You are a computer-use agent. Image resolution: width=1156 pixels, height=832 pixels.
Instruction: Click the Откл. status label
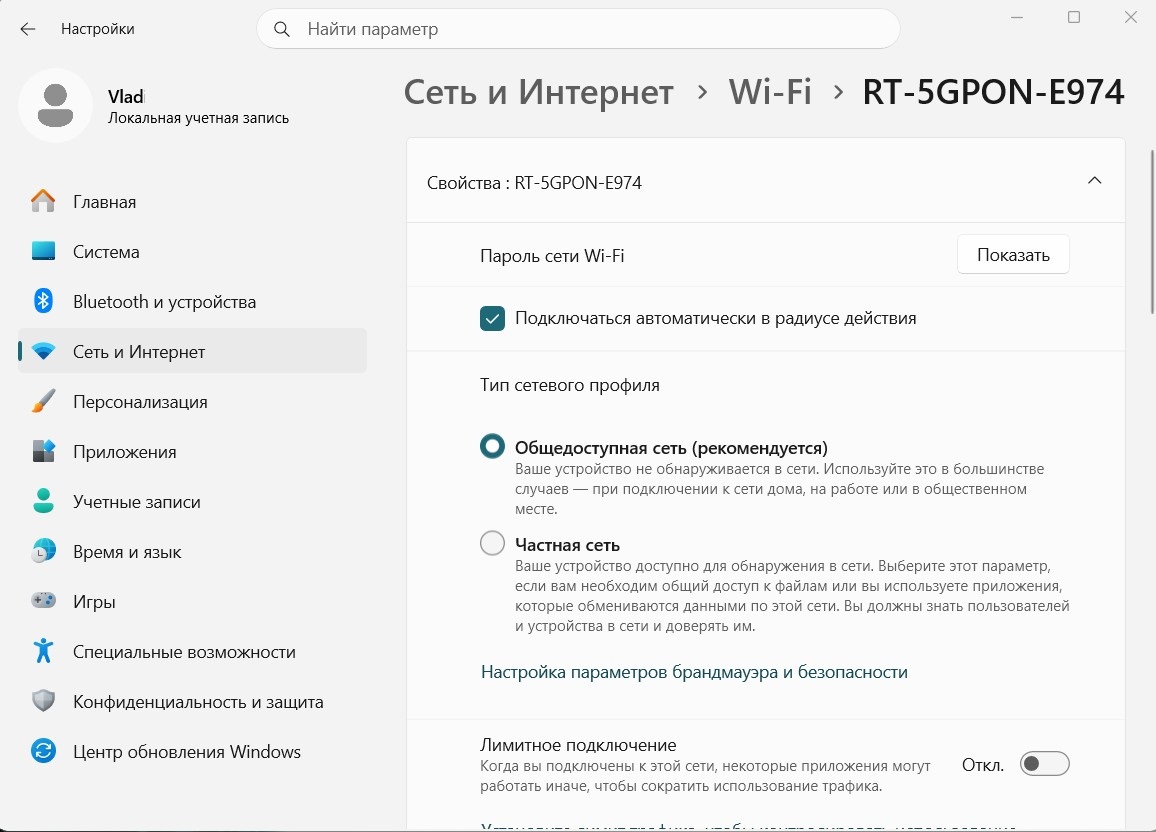[x=983, y=765]
